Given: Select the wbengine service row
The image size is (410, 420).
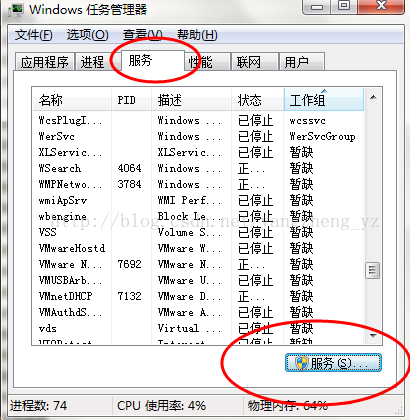Looking at the screenshot, I should 198,216.
